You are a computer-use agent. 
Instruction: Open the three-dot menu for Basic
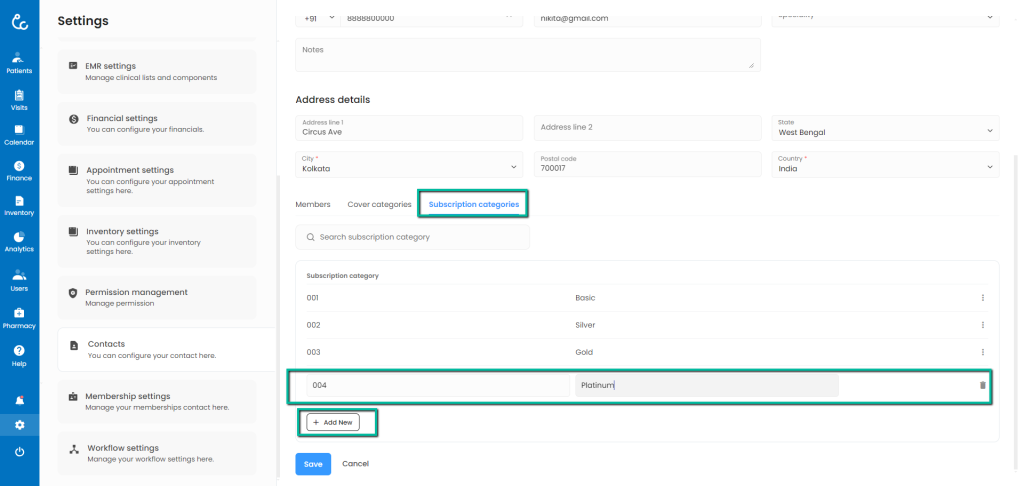coord(982,298)
